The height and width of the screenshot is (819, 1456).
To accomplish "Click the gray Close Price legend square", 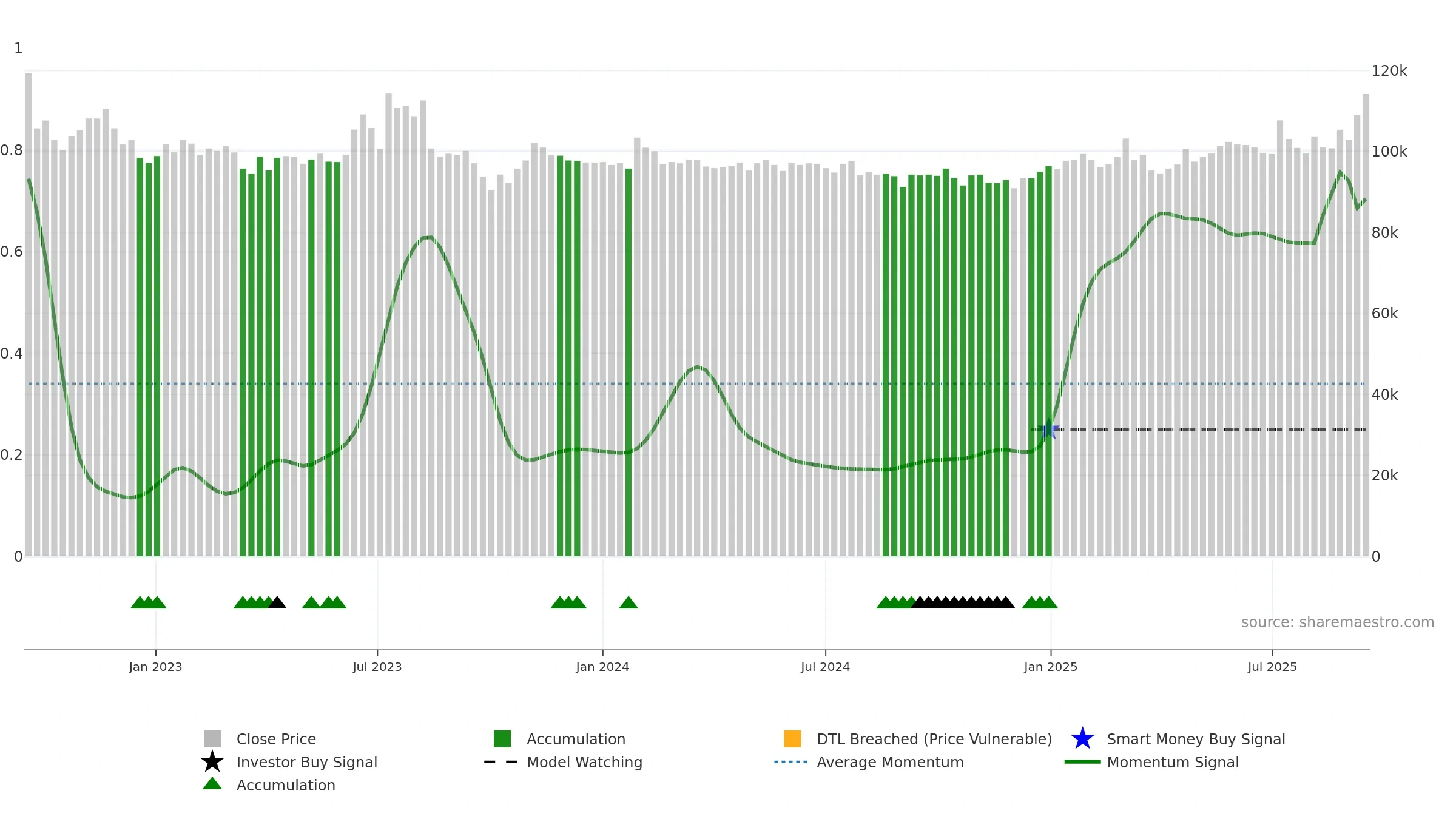I will pos(212,739).
